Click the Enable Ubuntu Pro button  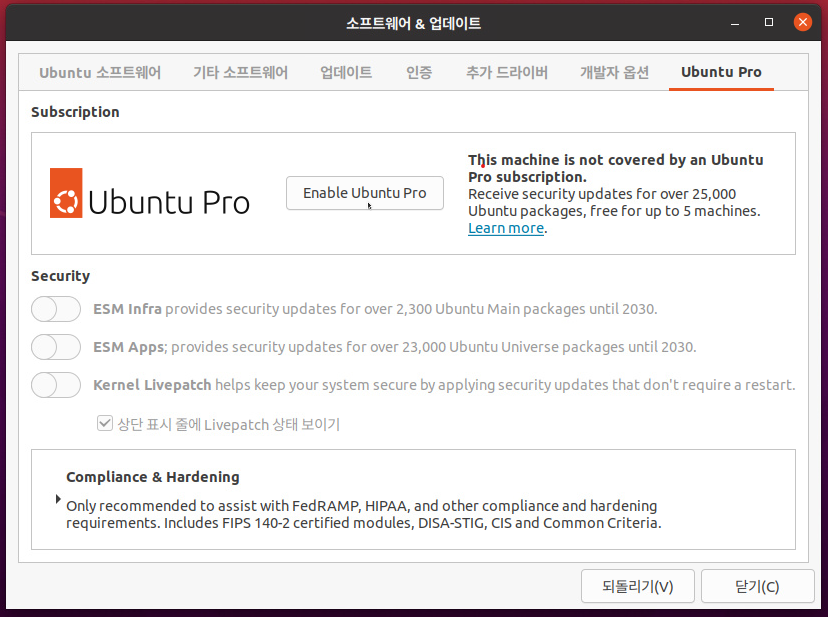365,193
